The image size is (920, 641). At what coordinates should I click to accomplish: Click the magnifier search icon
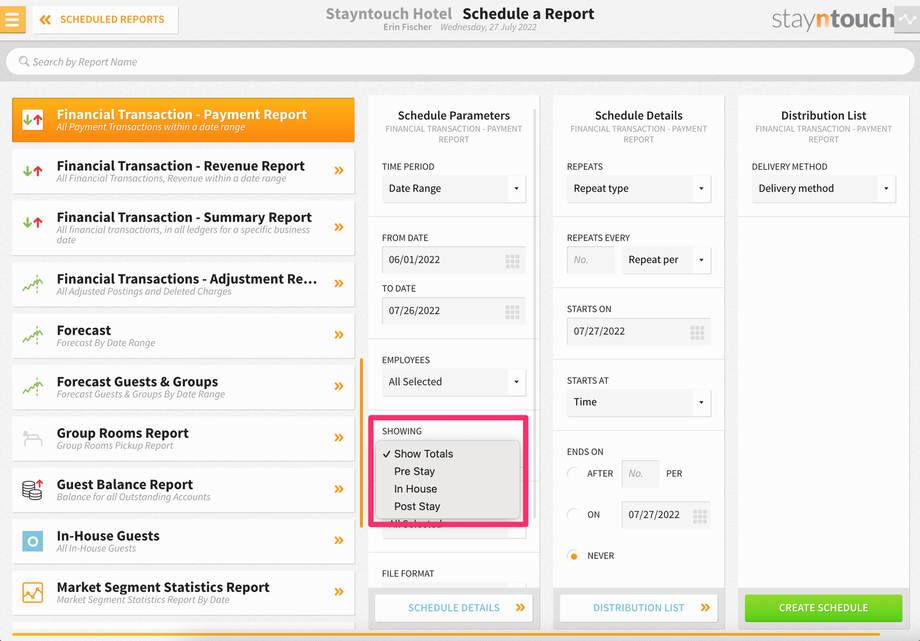pos(23,62)
